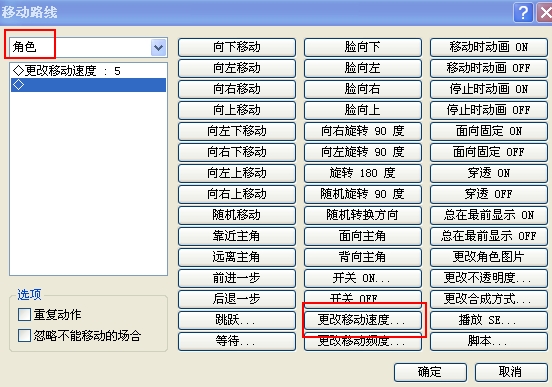Choose the 前进一步 button
This screenshot has width=552, height=387.
point(237,278)
